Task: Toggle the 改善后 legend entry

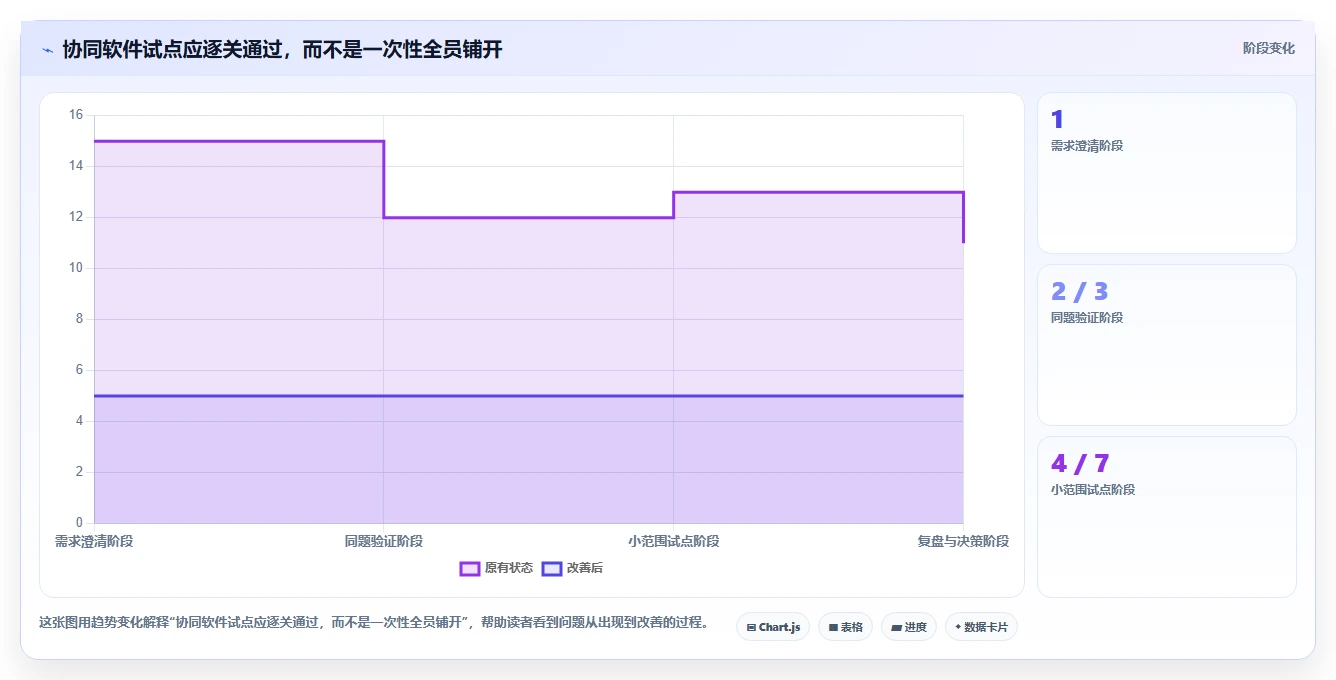Action: point(572,568)
